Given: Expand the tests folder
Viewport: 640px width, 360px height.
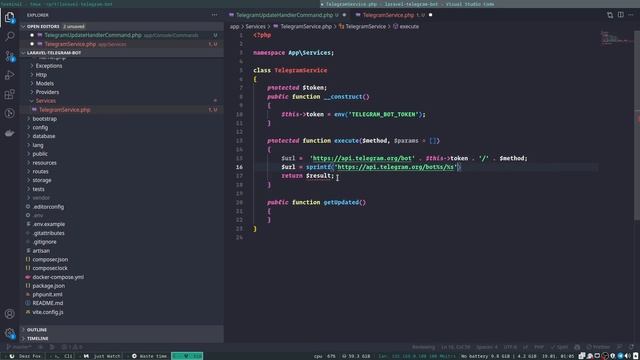Looking at the screenshot, I should click(x=38, y=189).
